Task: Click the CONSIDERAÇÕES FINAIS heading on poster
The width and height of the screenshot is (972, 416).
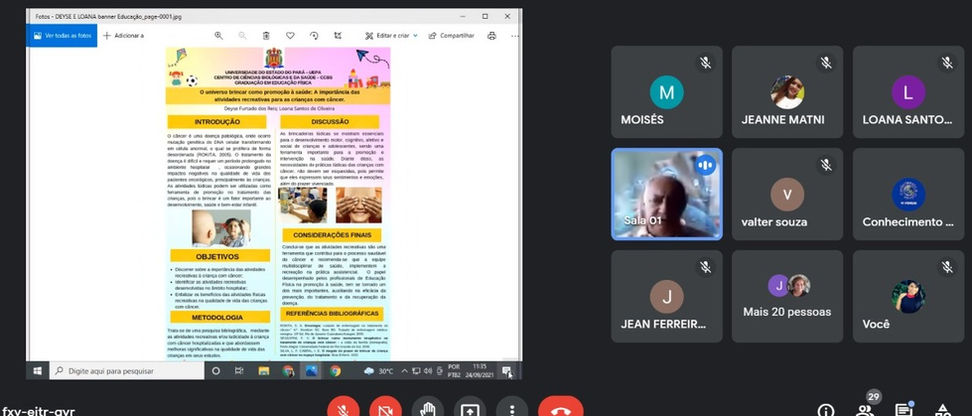Action: pos(332,236)
